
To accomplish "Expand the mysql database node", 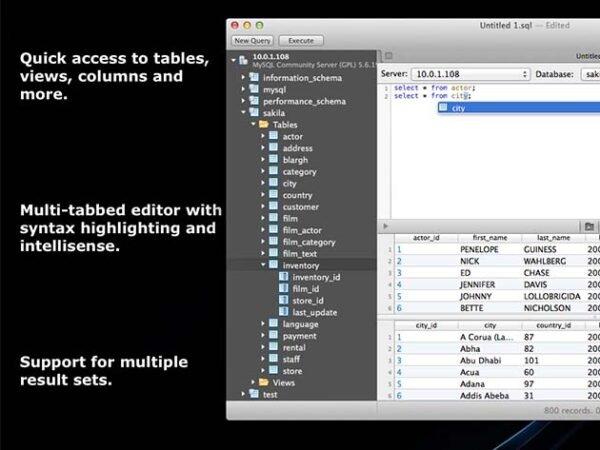I will 243,89.
